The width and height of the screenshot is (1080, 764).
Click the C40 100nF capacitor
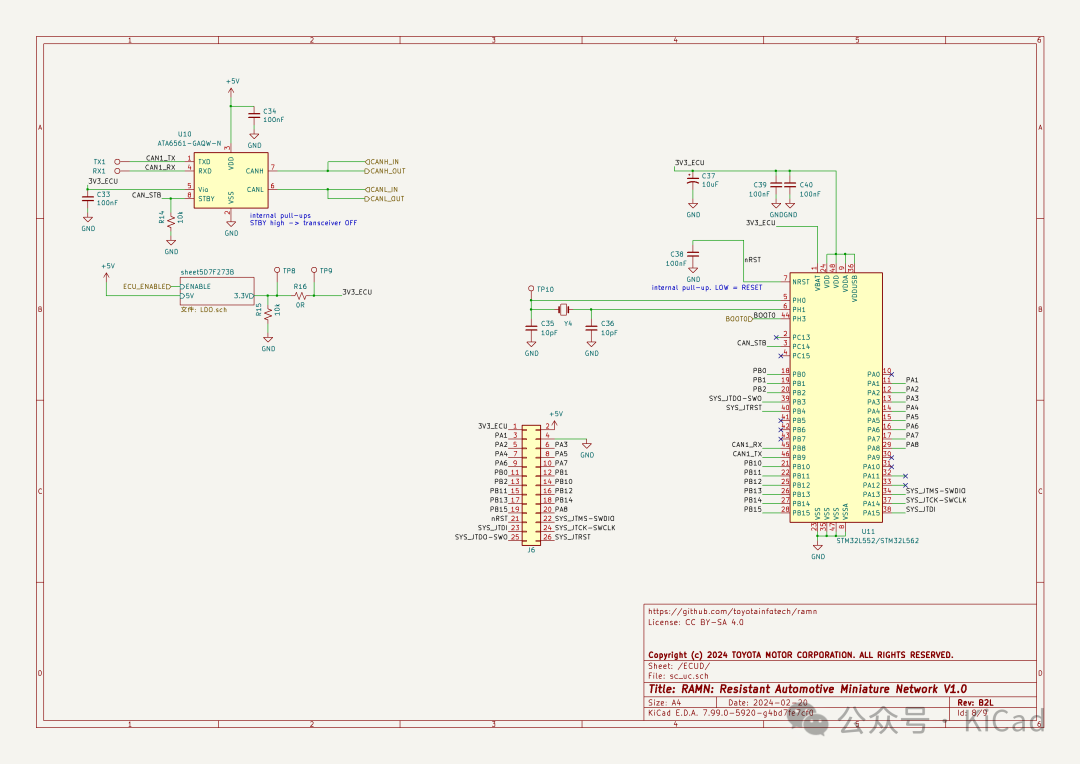[790, 185]
